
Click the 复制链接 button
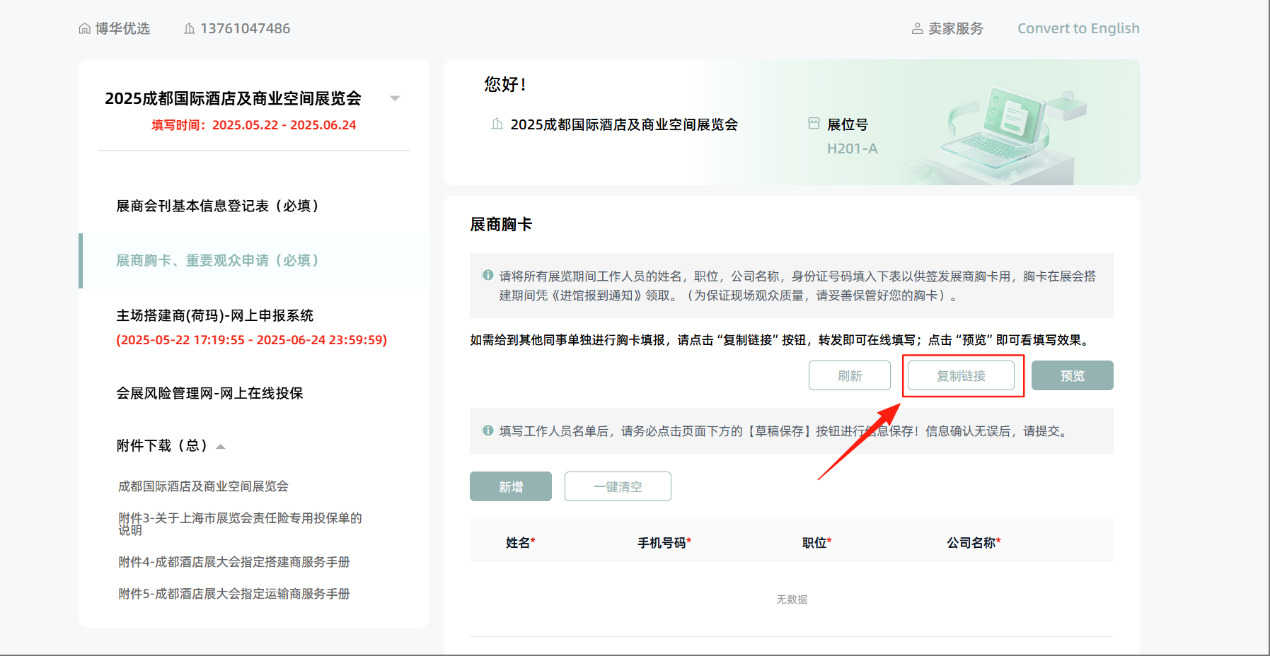coord(961,376)
